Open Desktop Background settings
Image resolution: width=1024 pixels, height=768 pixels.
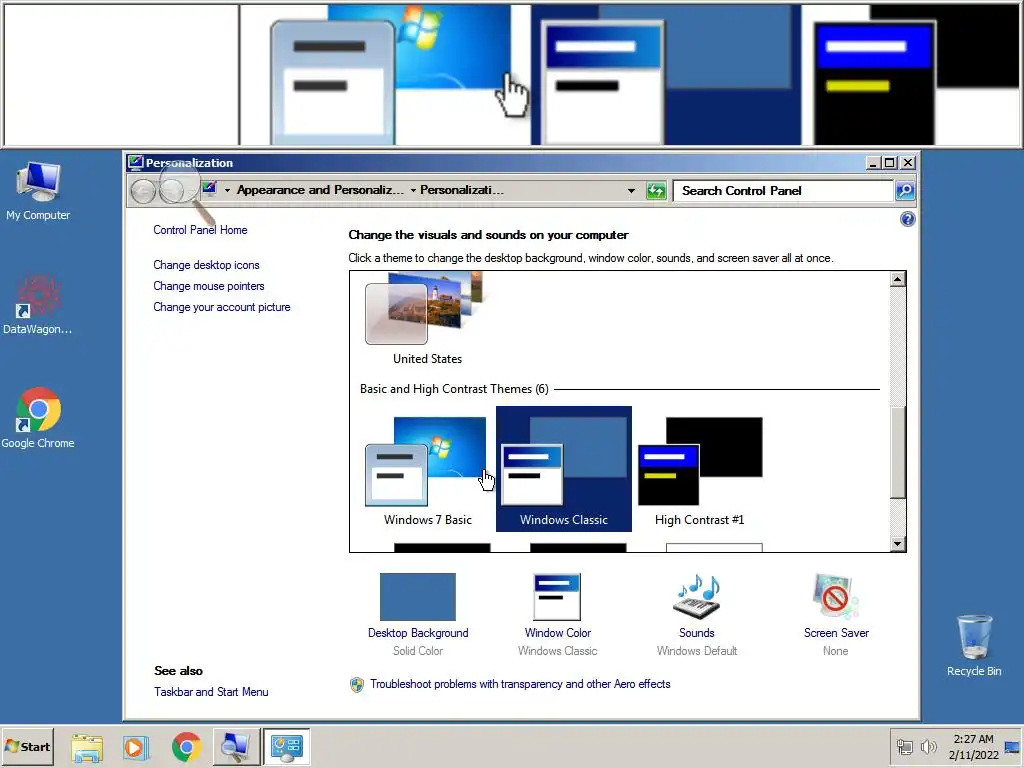(418, 615)
